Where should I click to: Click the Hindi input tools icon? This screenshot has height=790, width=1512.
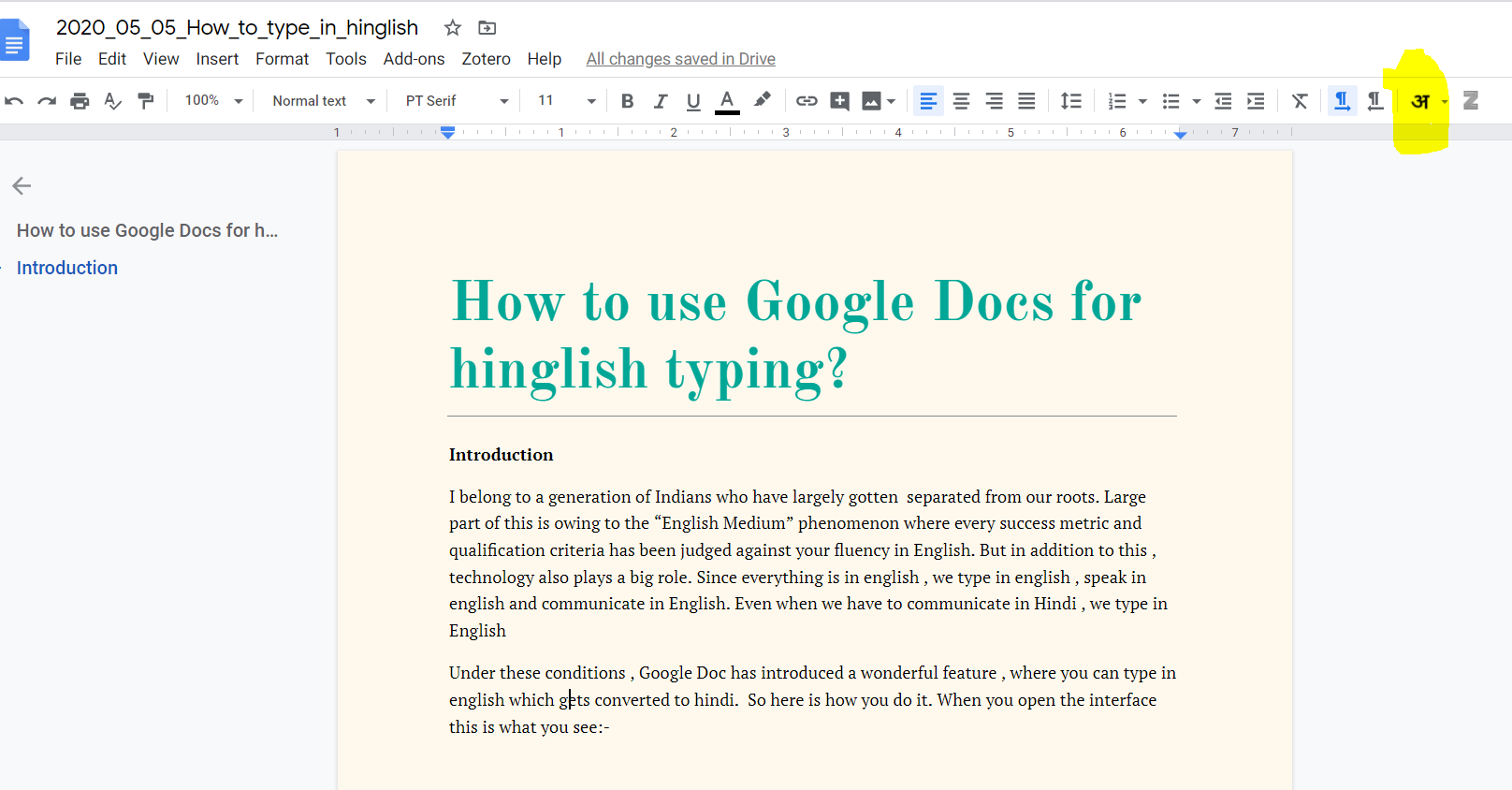(1420, 101)
